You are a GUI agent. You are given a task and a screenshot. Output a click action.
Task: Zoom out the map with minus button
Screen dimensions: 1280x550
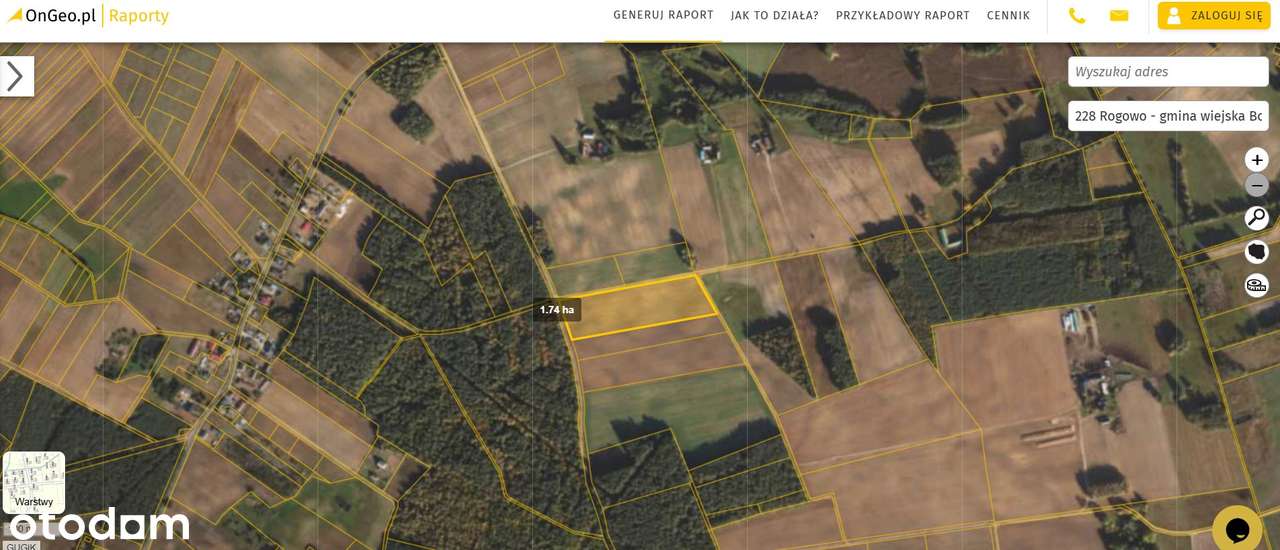[x=1256, y=186]
